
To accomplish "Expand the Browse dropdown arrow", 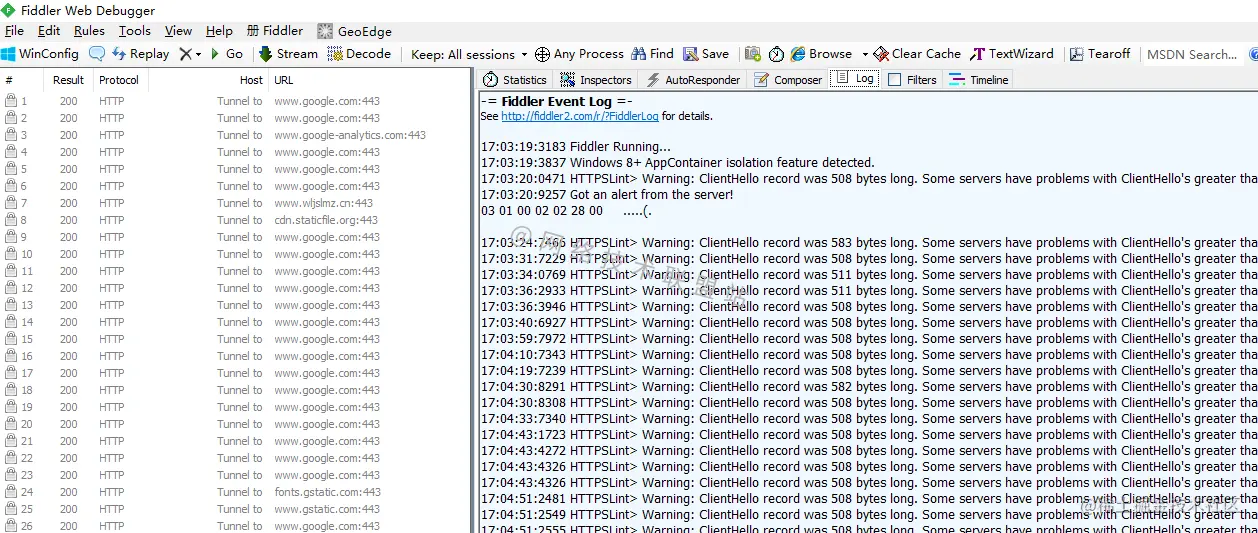I will [865, 55].
